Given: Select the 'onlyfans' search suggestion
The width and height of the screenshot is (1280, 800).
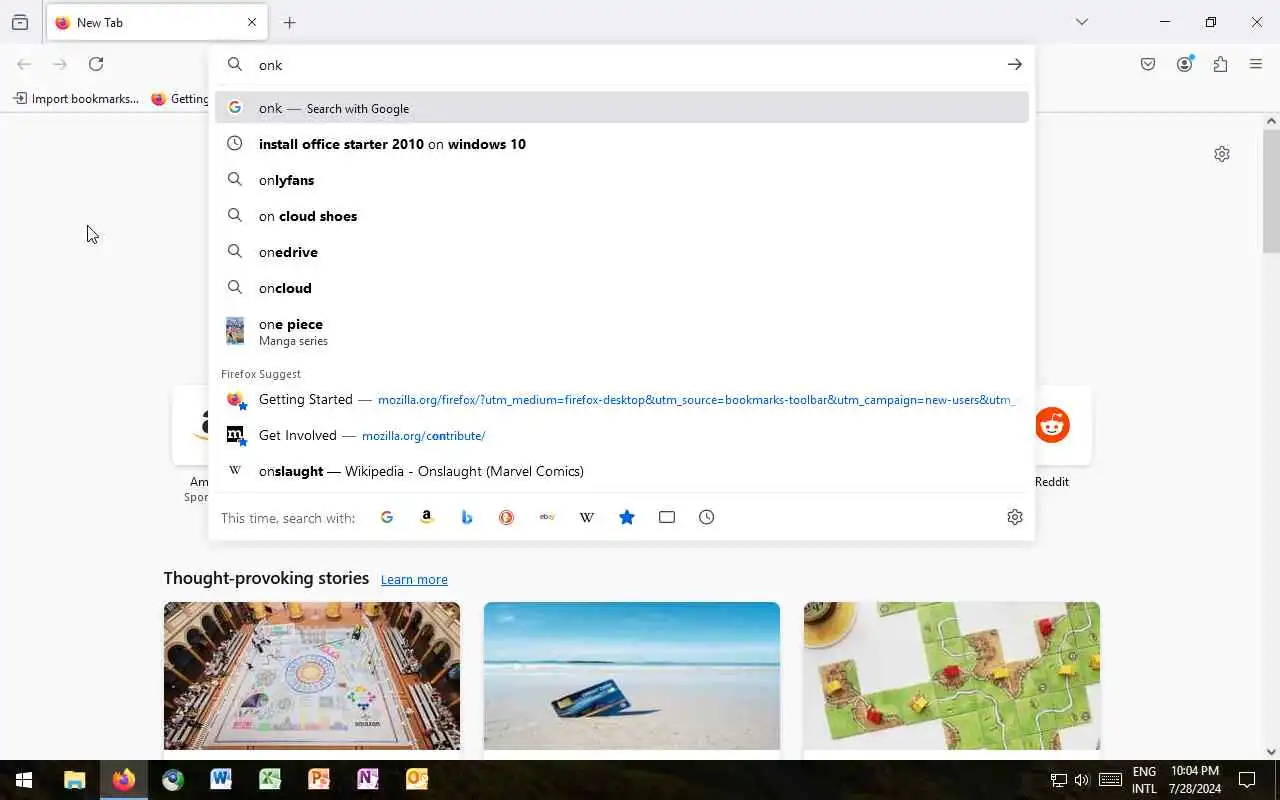Looking at the screenshot, I should coord(622,180).
